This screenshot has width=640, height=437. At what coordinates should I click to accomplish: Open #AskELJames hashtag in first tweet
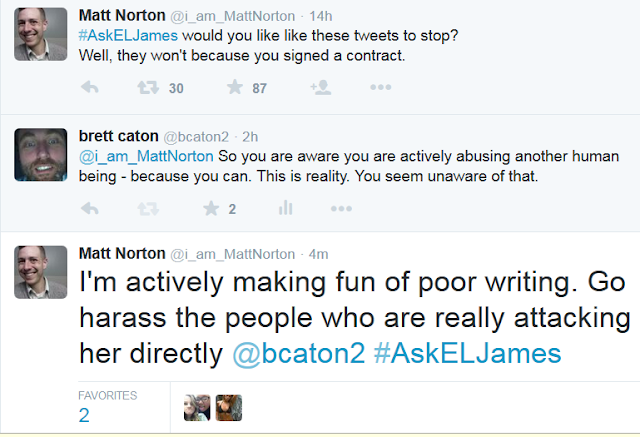click(128, 35)
